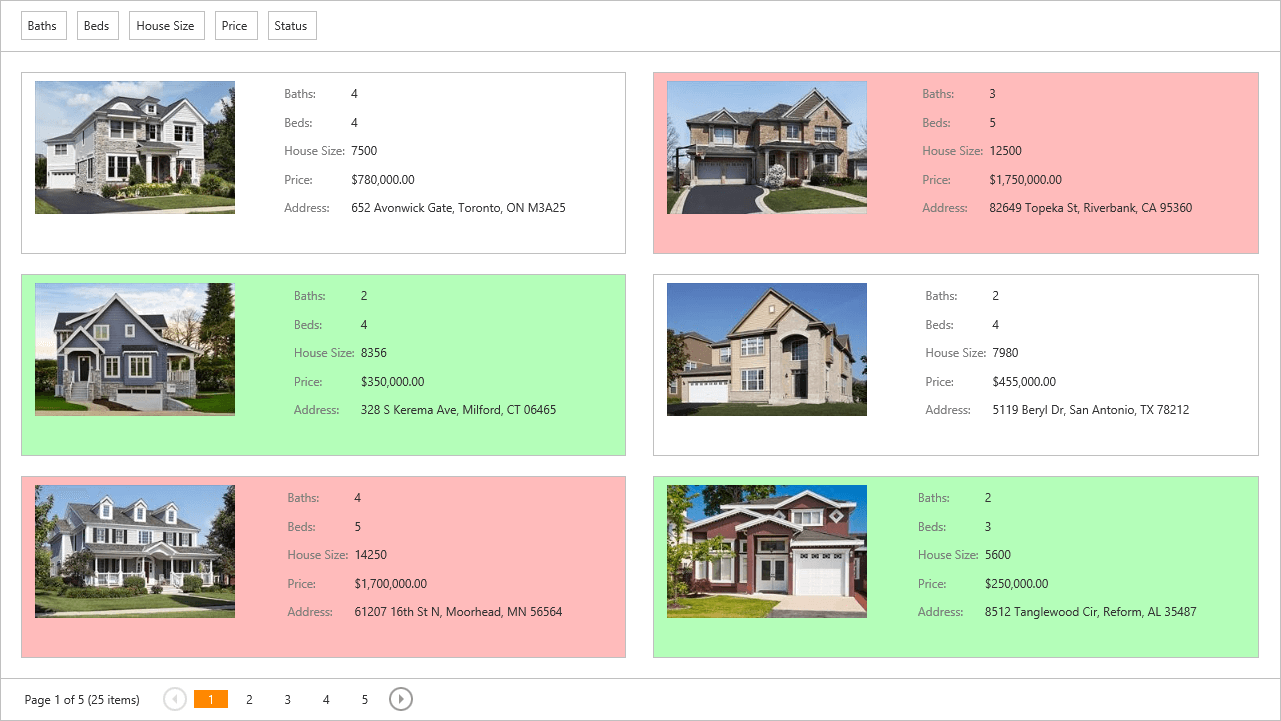Click the previous page arrow
Viewport: 1281px width, 721px height.
(175, 699)
